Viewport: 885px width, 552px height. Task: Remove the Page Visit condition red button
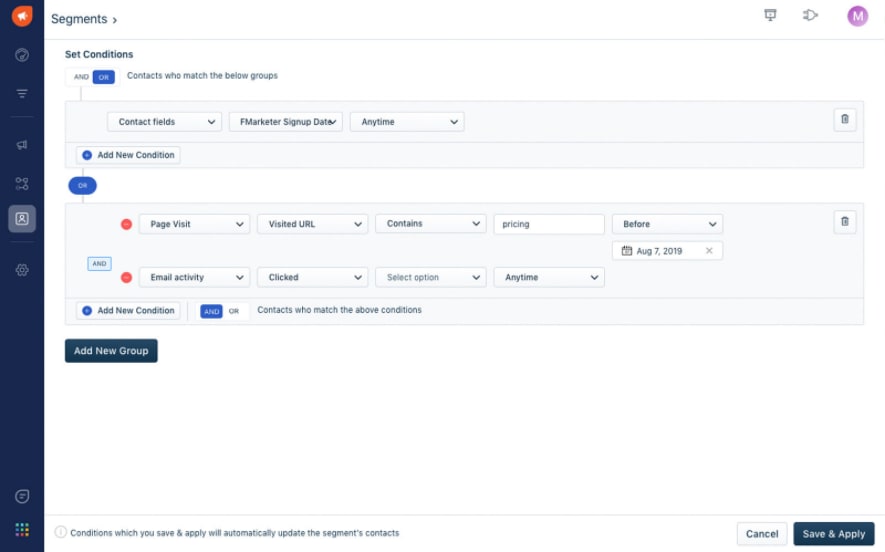click(126, 224)
